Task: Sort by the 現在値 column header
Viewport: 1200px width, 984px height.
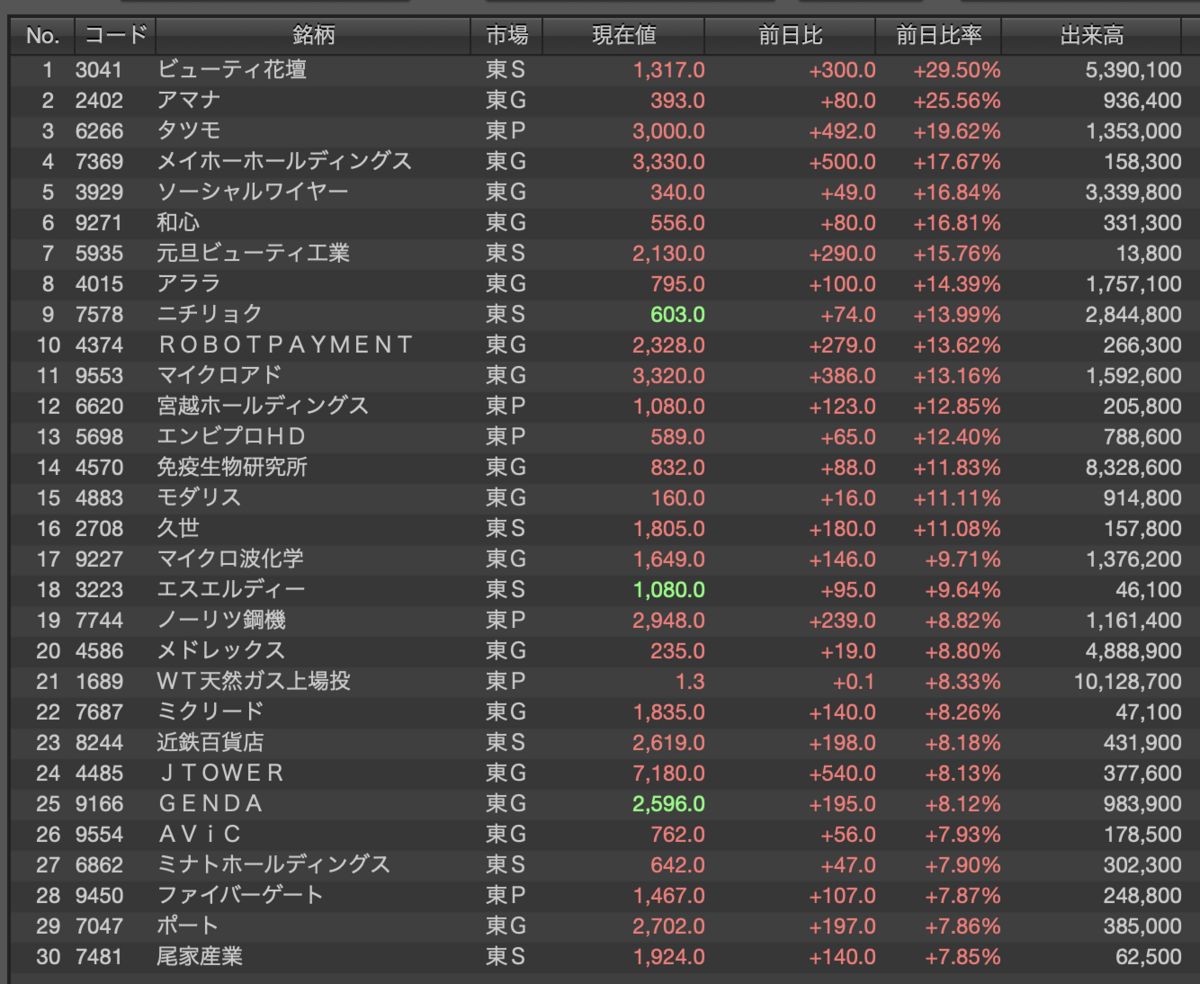Action: 624,36
